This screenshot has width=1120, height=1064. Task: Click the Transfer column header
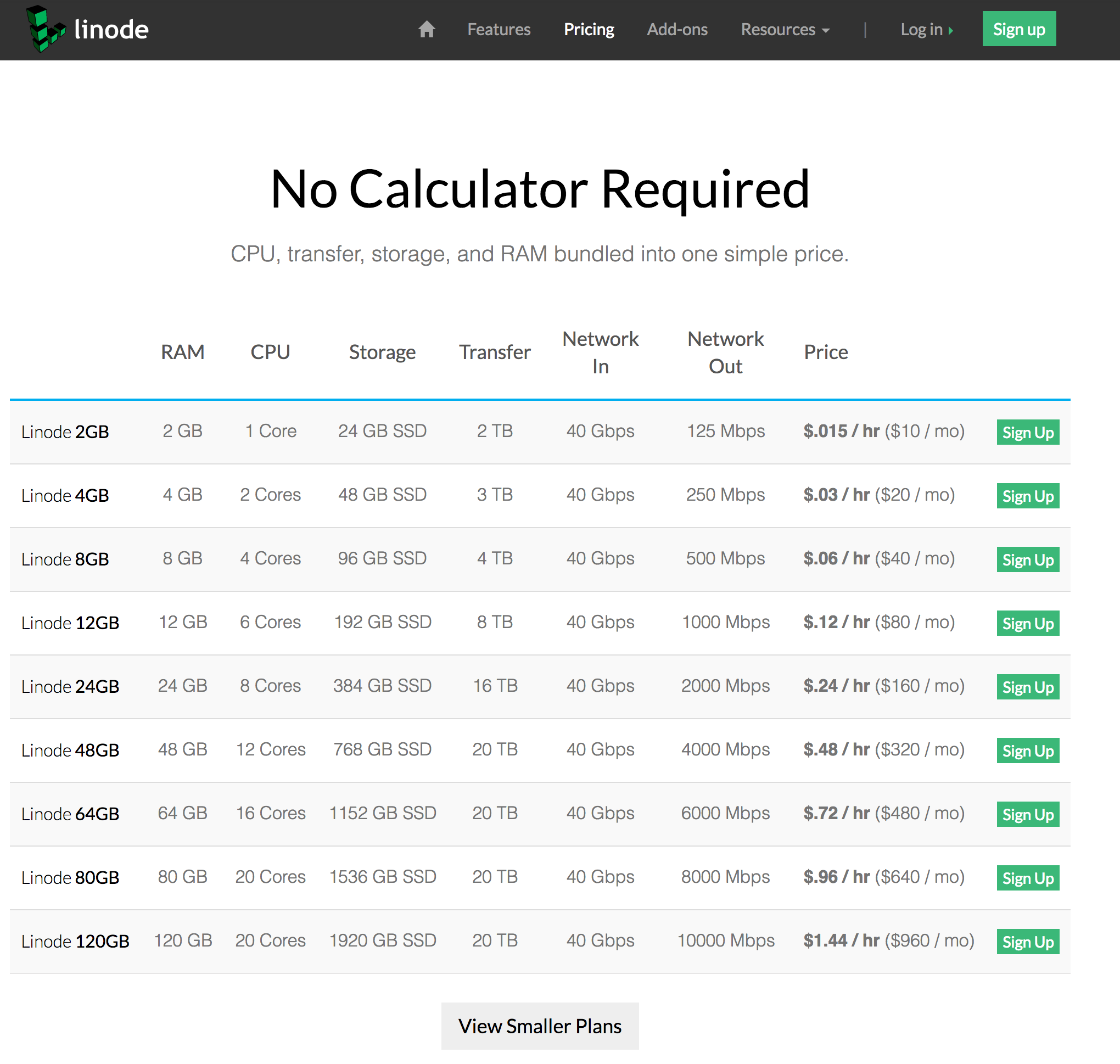click(x=495, y=352)
